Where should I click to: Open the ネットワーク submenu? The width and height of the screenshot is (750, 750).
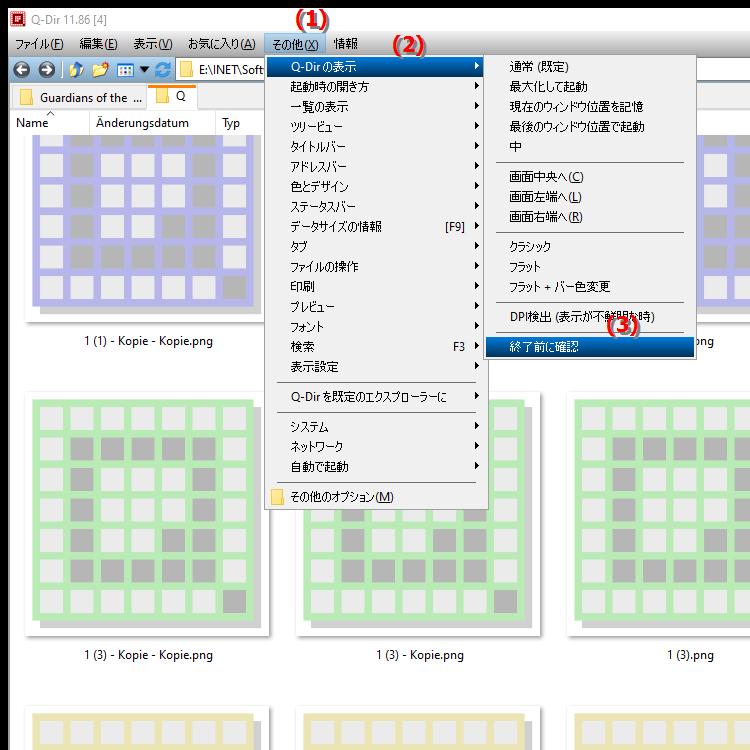pyautogui.click(x=375, y=447)
